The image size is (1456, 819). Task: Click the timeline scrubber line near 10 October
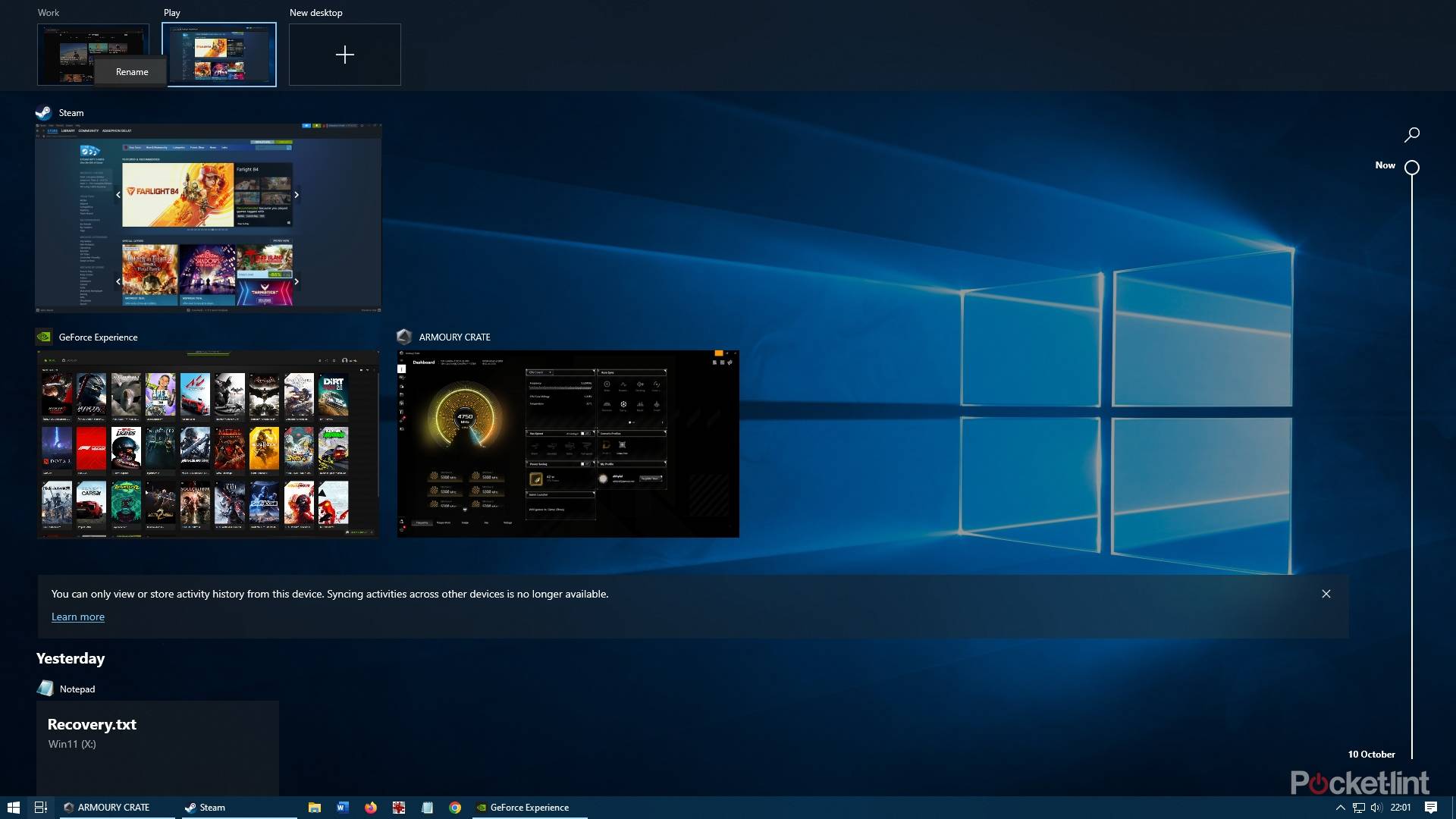click(x=1411, y=754)
